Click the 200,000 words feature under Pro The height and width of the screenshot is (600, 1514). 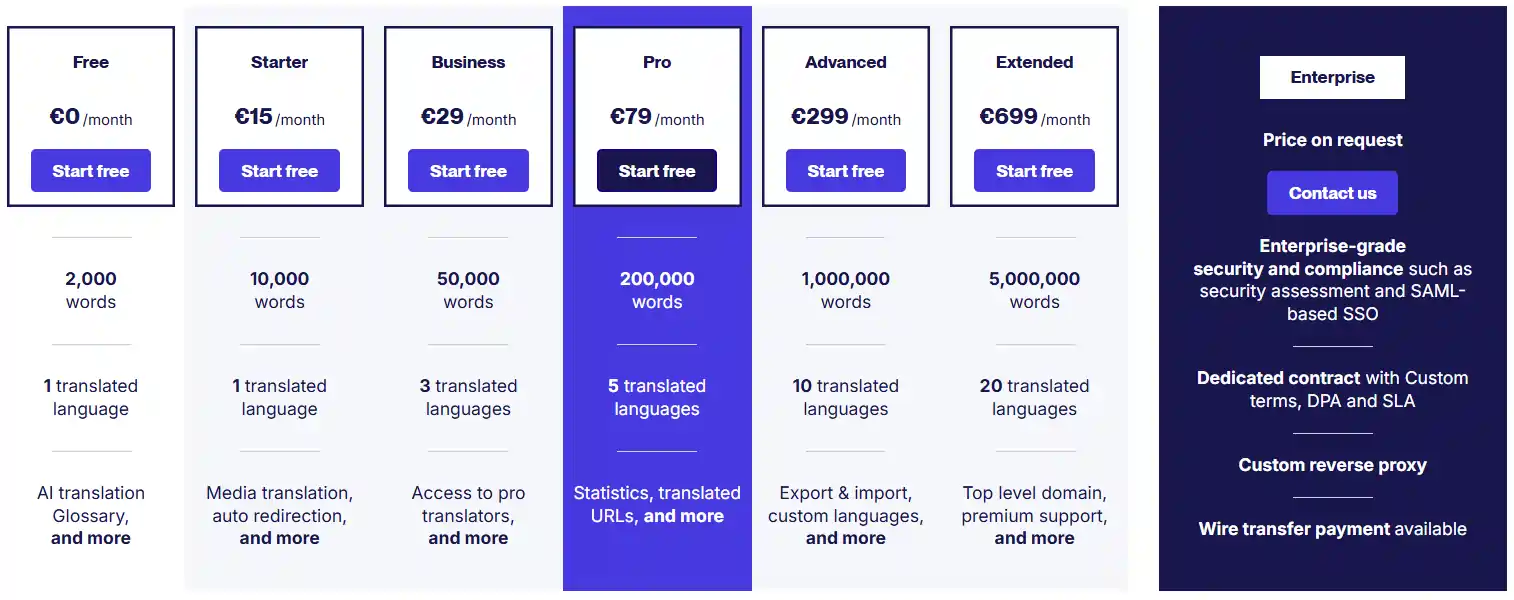tap(657, 290)
